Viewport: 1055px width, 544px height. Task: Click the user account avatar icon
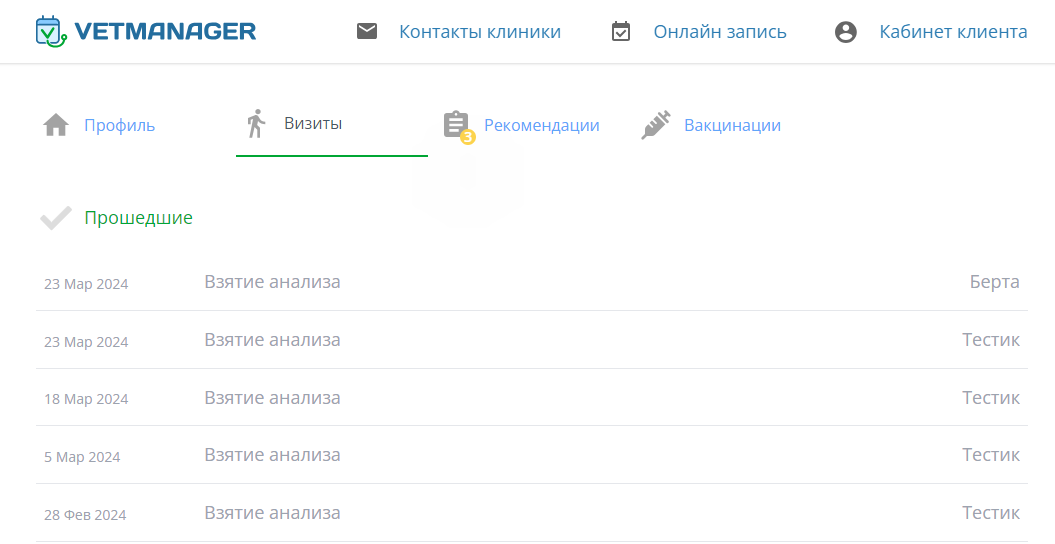846,32
